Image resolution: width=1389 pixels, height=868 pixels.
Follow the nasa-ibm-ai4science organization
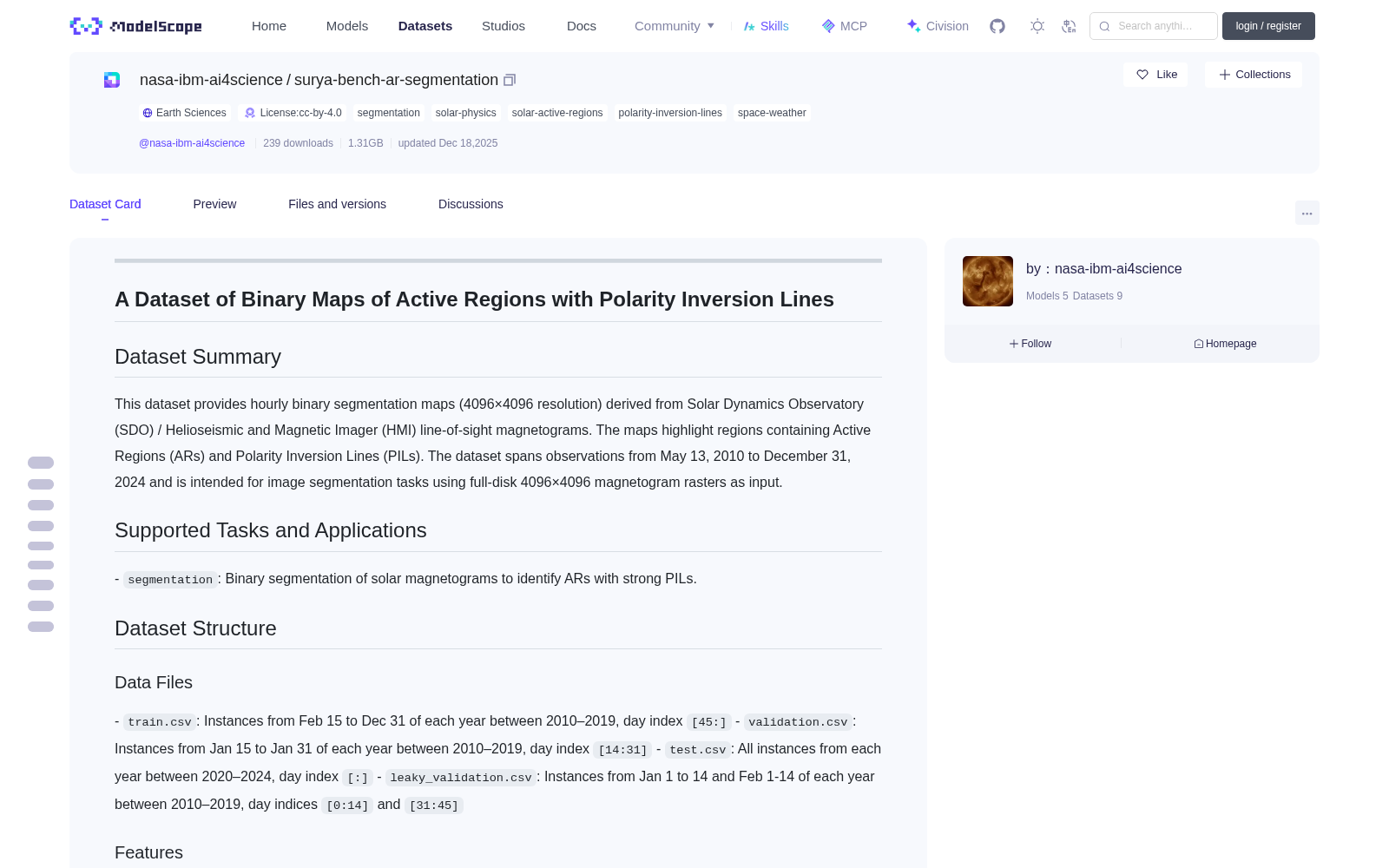pos(1030,344)
